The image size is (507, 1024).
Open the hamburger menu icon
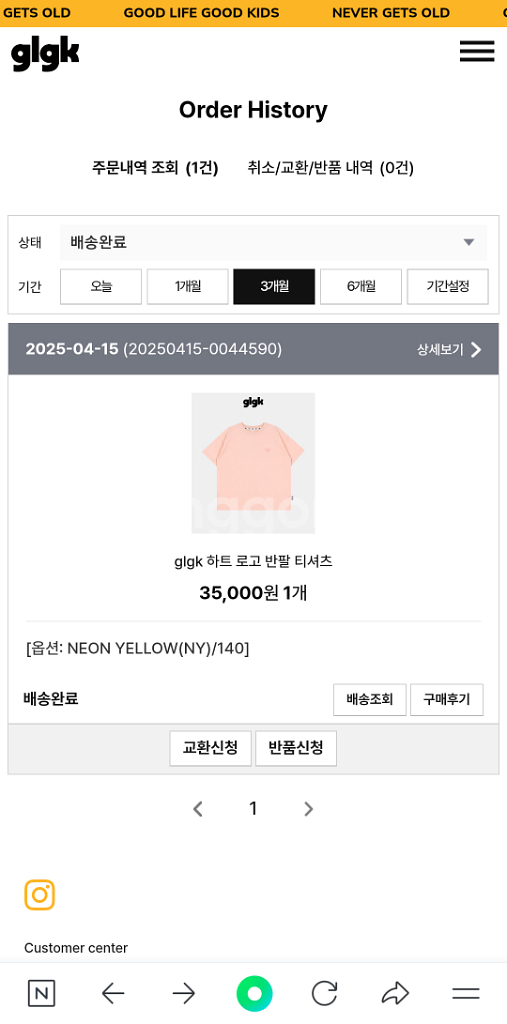click(x=477, y=51)
